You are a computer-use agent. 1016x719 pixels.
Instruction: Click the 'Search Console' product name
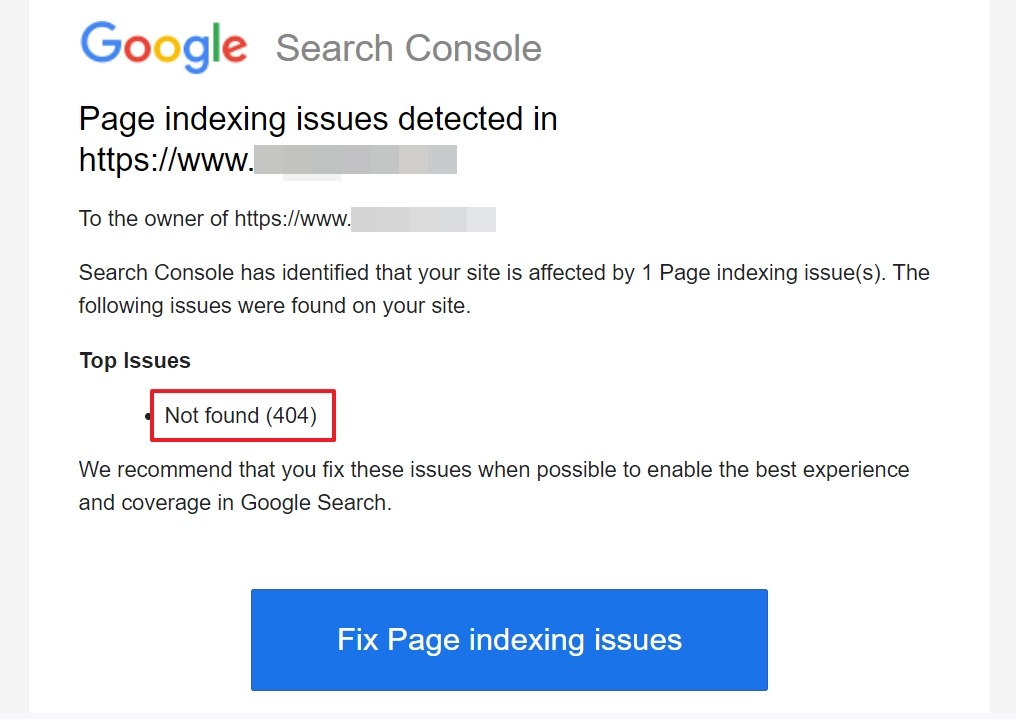point(408,48)
